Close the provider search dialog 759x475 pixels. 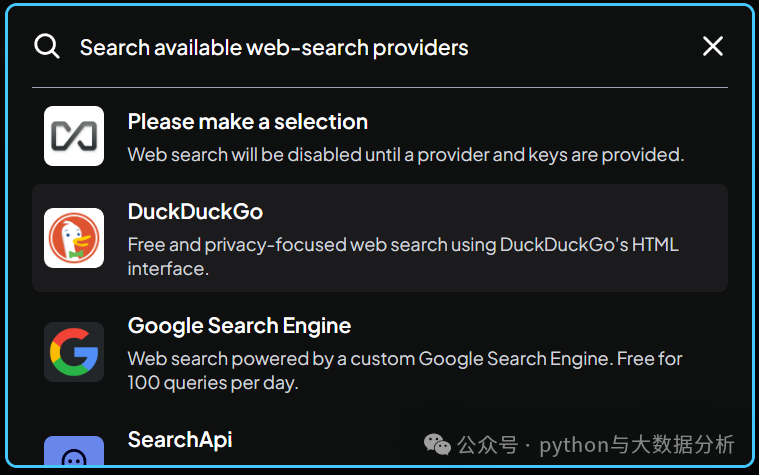pos(713,46)
